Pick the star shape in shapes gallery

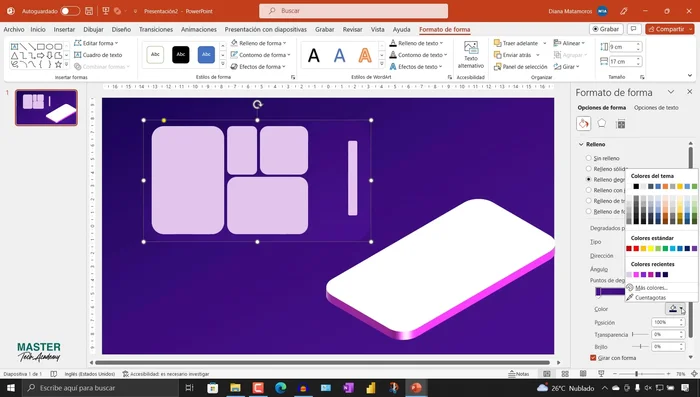[x=58, y=64]
